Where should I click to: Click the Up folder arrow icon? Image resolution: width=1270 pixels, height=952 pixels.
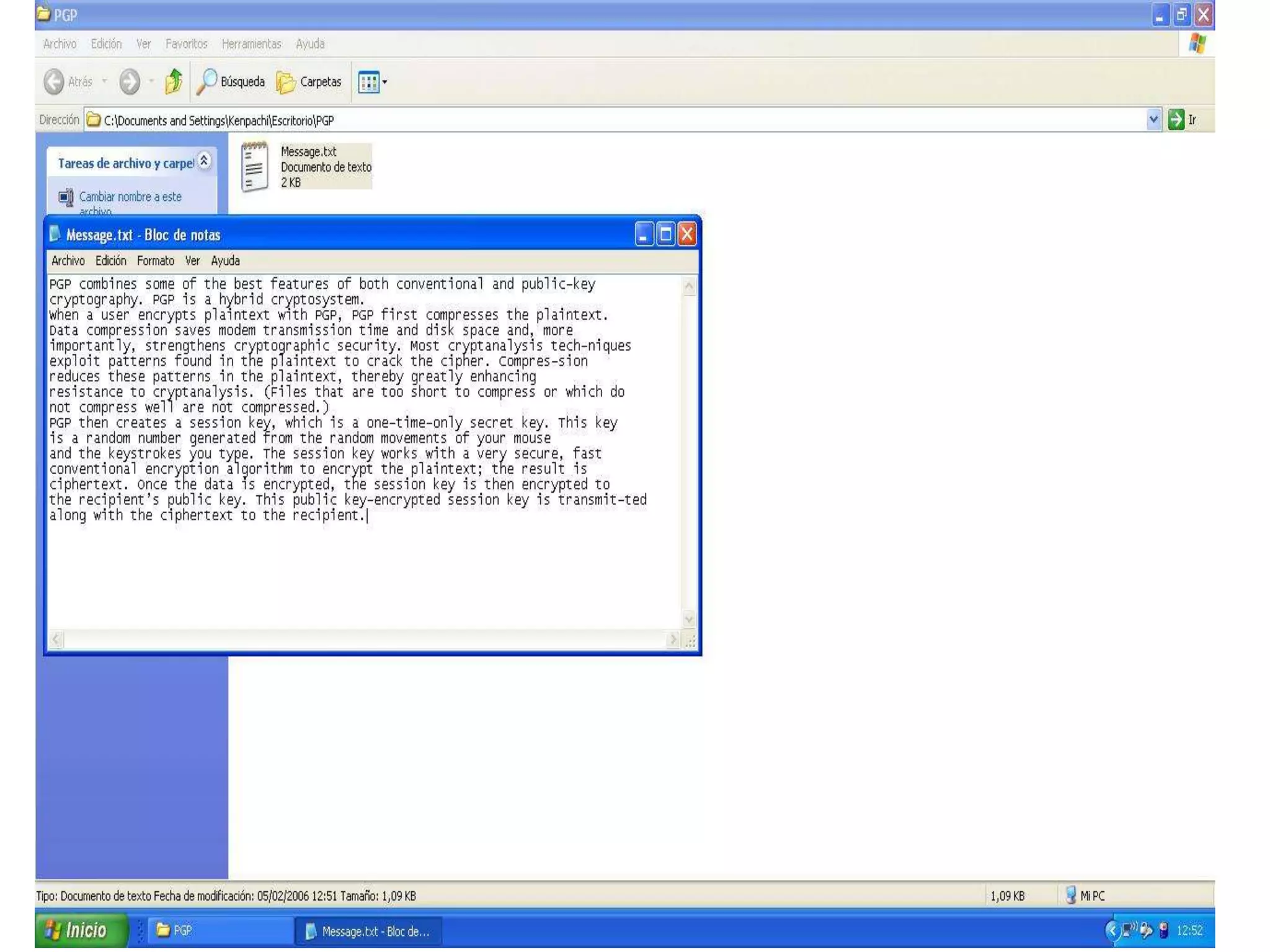(x=174, y=81)
